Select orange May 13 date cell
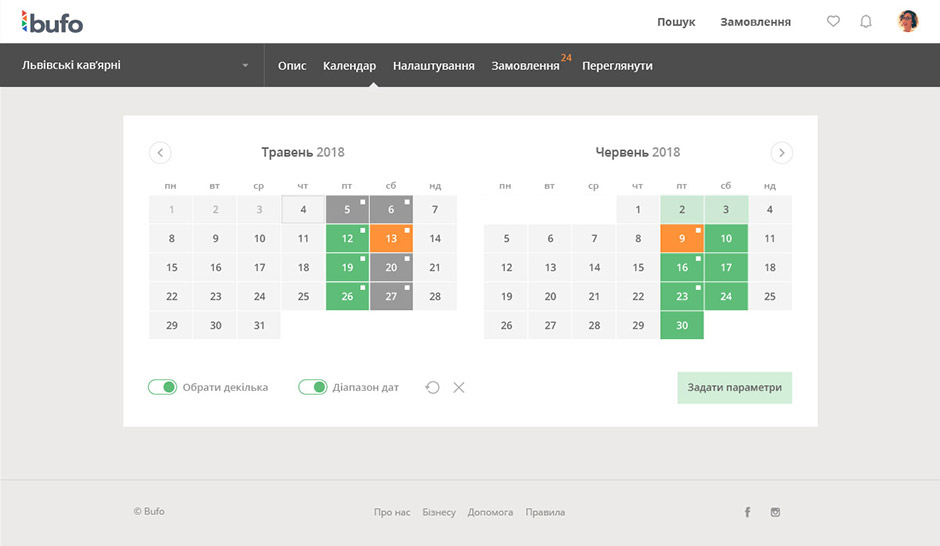 pyautogui.click(x=391, y=239)
